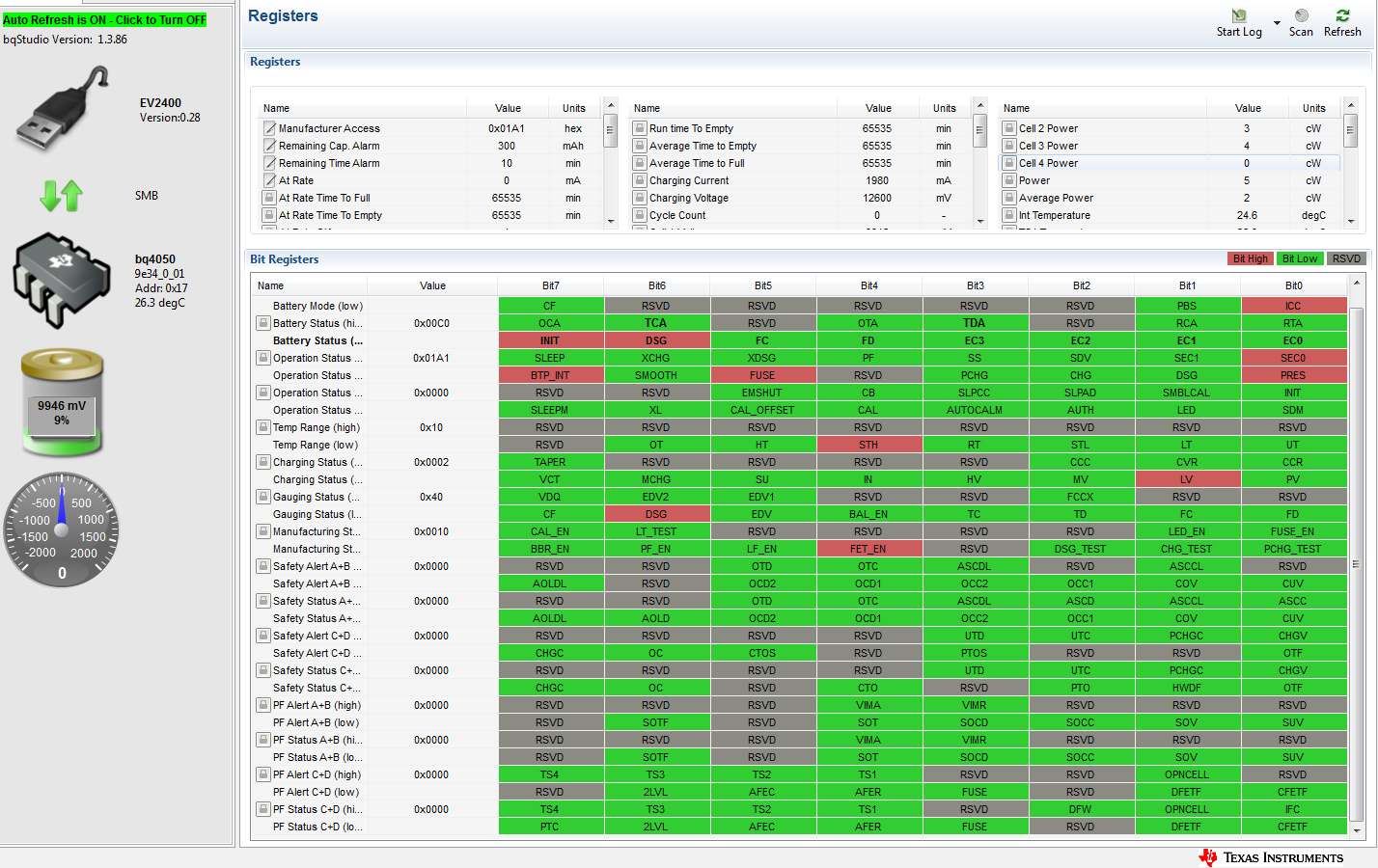This screenshot has height=868, width=1378.
Task: Click the red ICC bit cell
Action: pyautogui.click(x=1293, y=306)
